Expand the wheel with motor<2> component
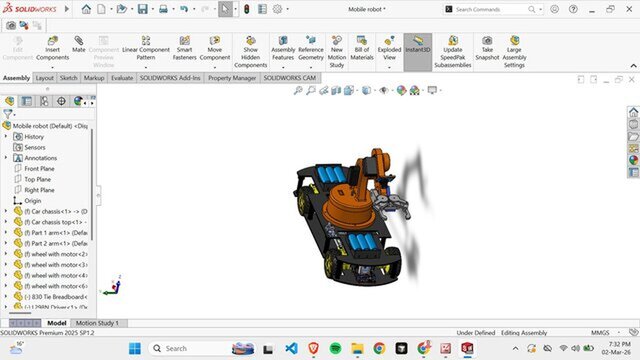Screen dimensions: 640x360 coord(6,254)
